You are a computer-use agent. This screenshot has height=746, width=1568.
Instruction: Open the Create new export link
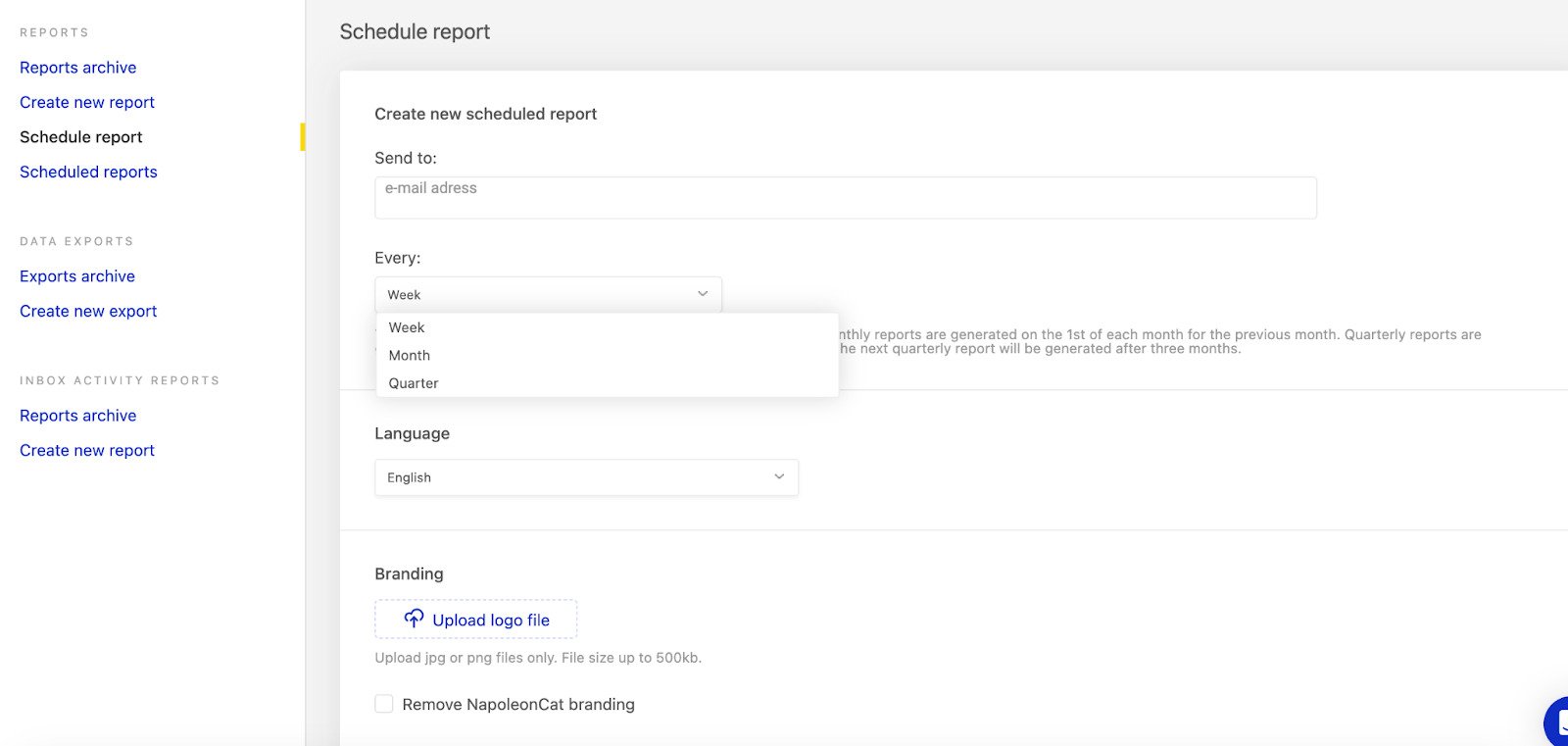click(x=88, y=311)
